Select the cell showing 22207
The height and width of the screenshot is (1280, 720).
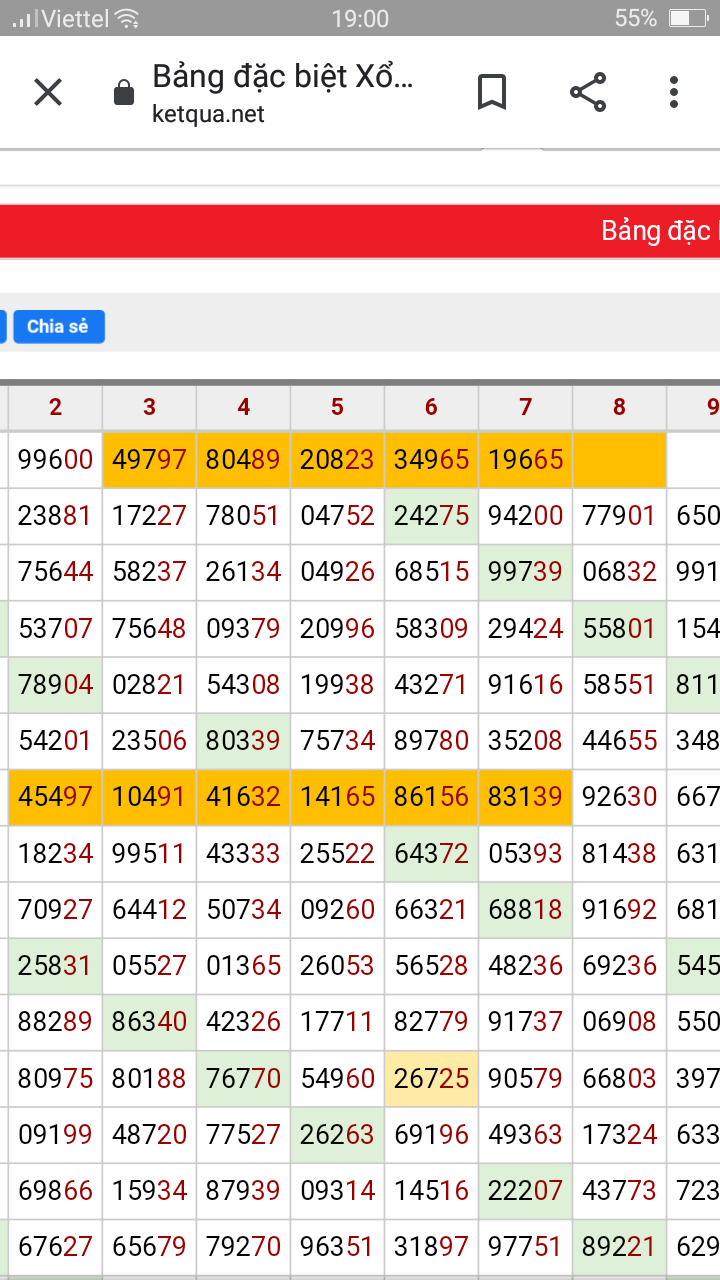coord(526,1190)
